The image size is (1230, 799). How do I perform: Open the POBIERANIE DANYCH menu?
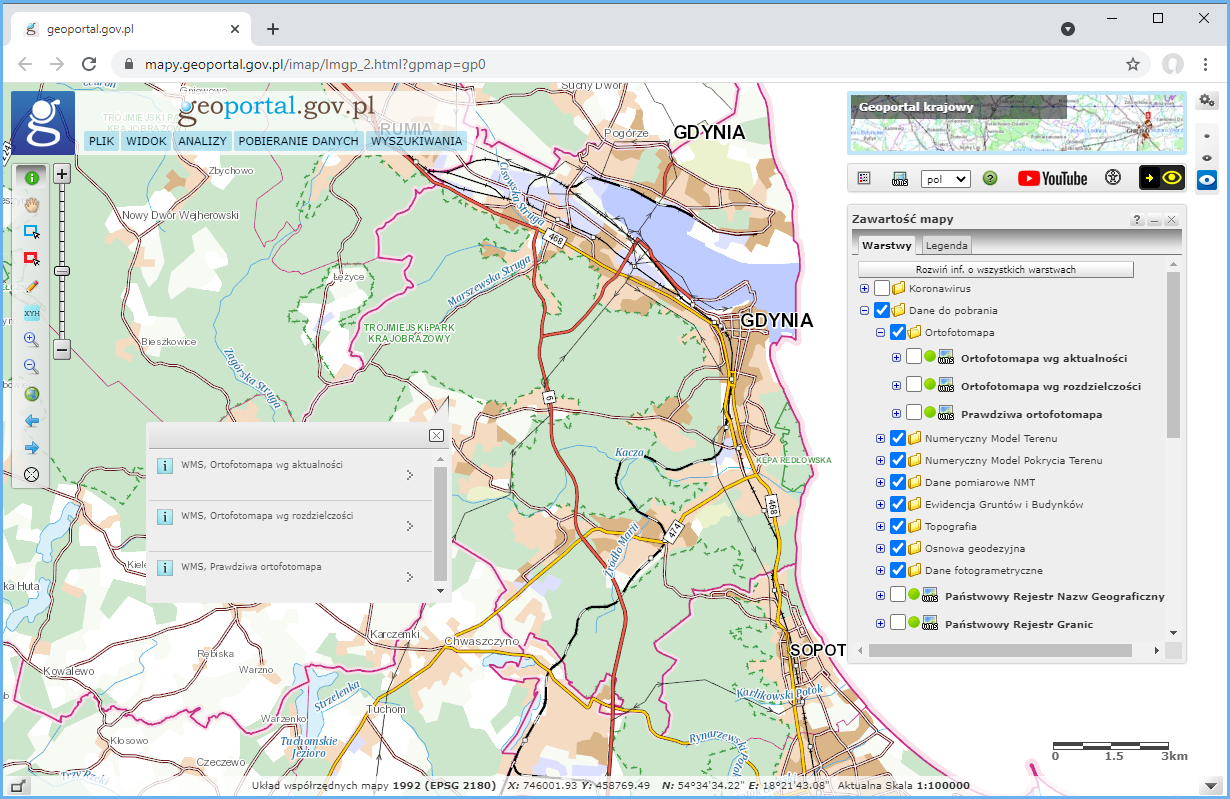pos(298,141)
